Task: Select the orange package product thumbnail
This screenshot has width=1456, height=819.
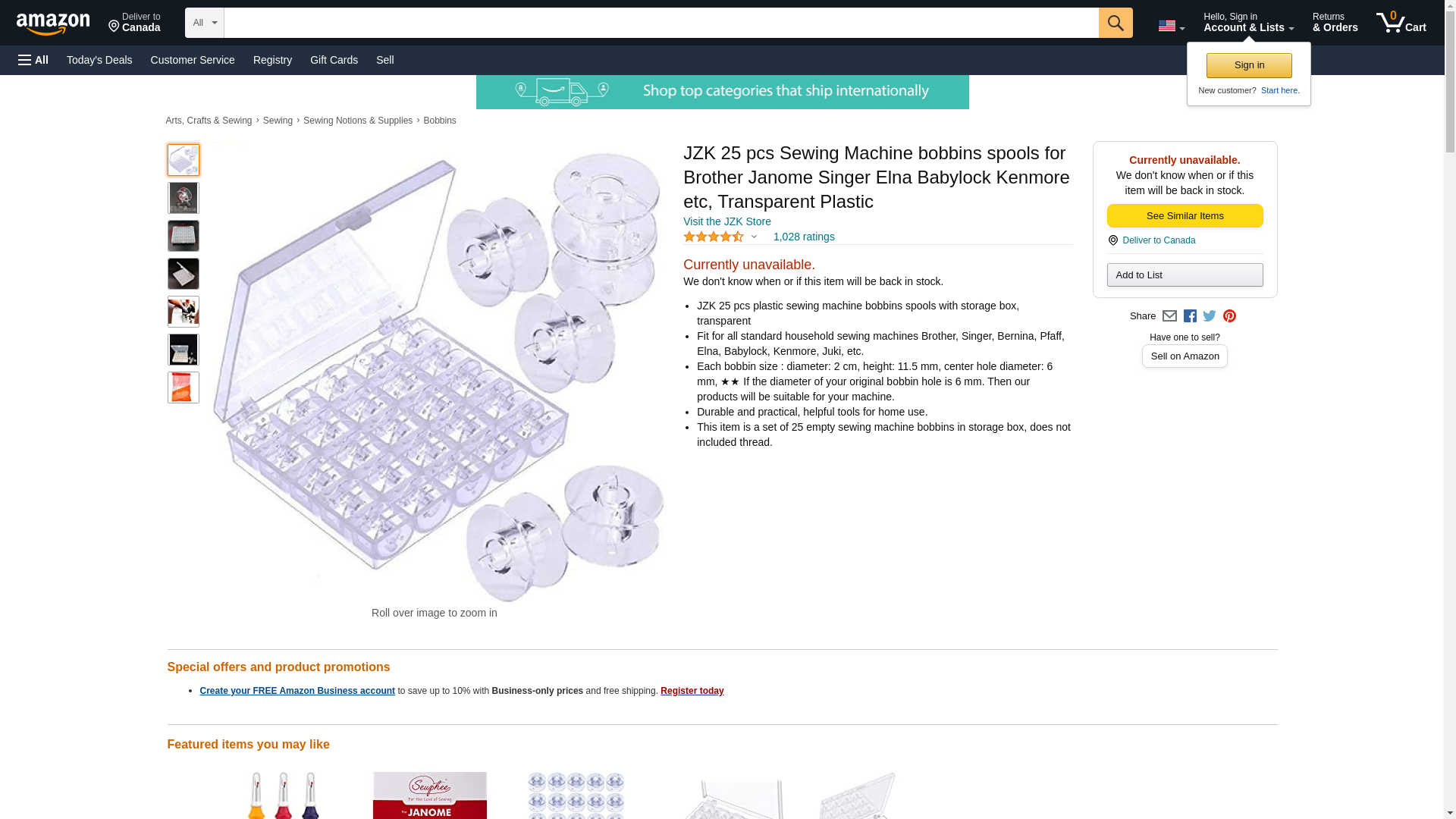Action: 184,388
